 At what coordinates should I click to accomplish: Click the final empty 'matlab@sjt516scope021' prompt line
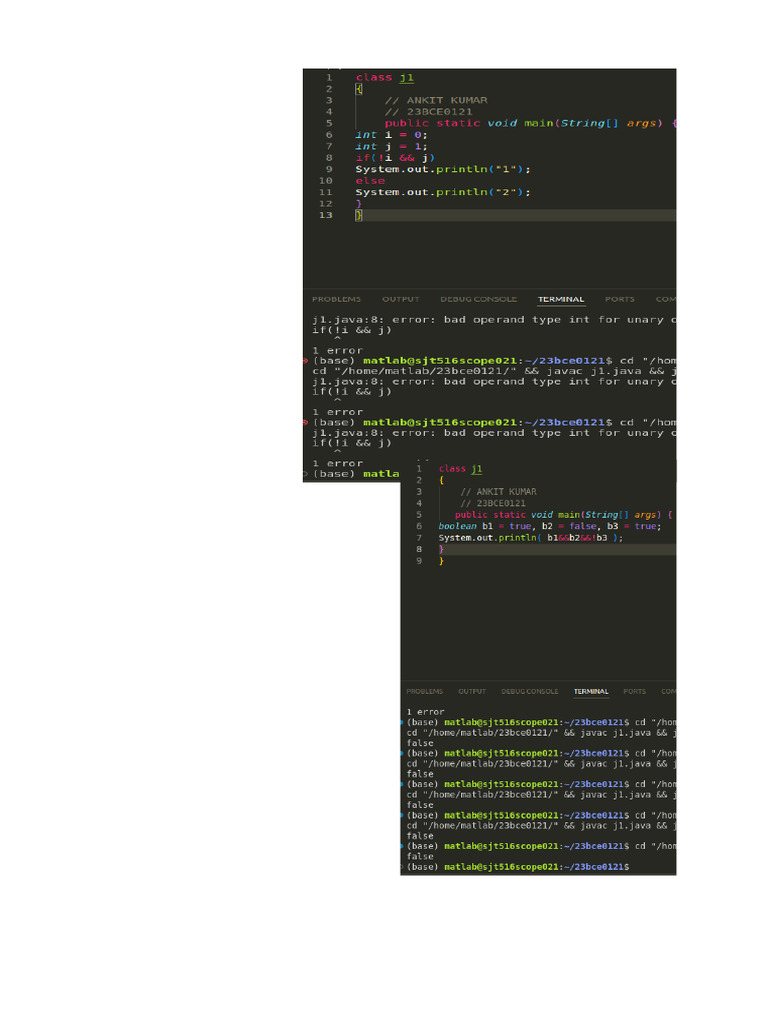[x=518, y=867]
